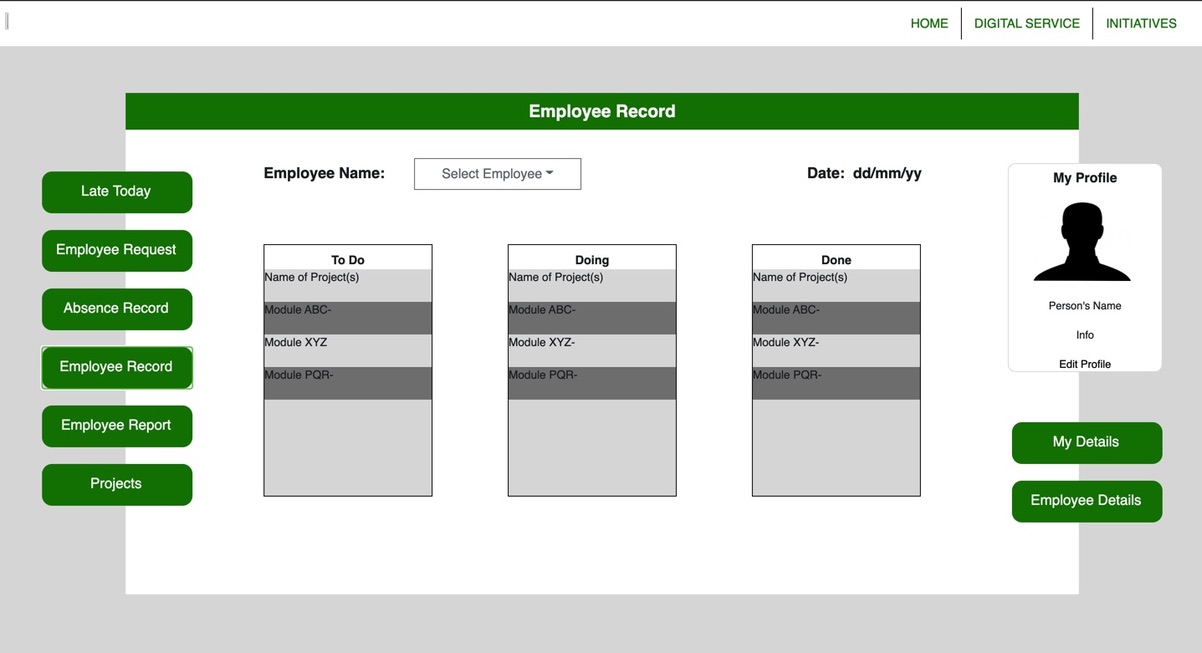Click the profile silhouette avatar icon
Screen dimensions: 1202x653
tap(1082, 241)
